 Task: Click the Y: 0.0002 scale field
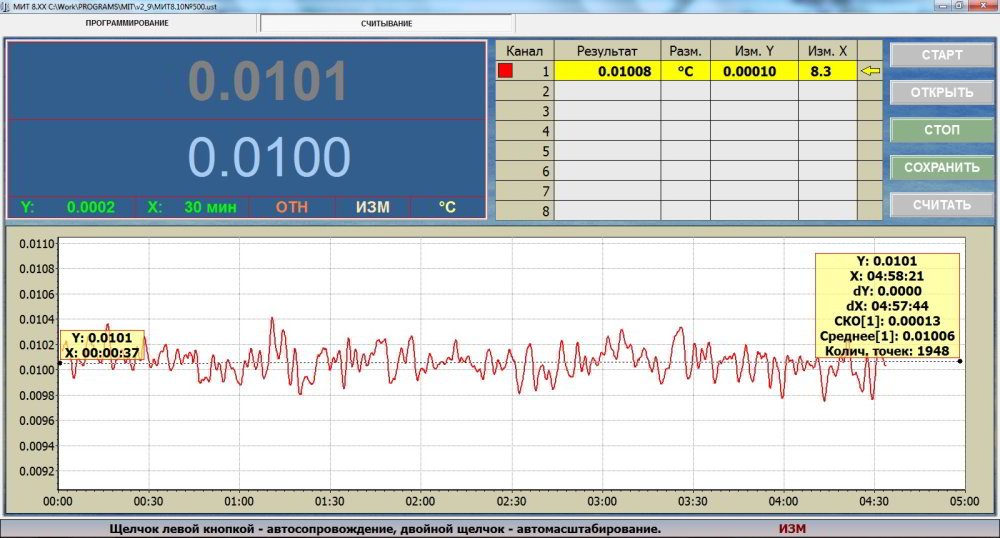[x=69, y=208]
